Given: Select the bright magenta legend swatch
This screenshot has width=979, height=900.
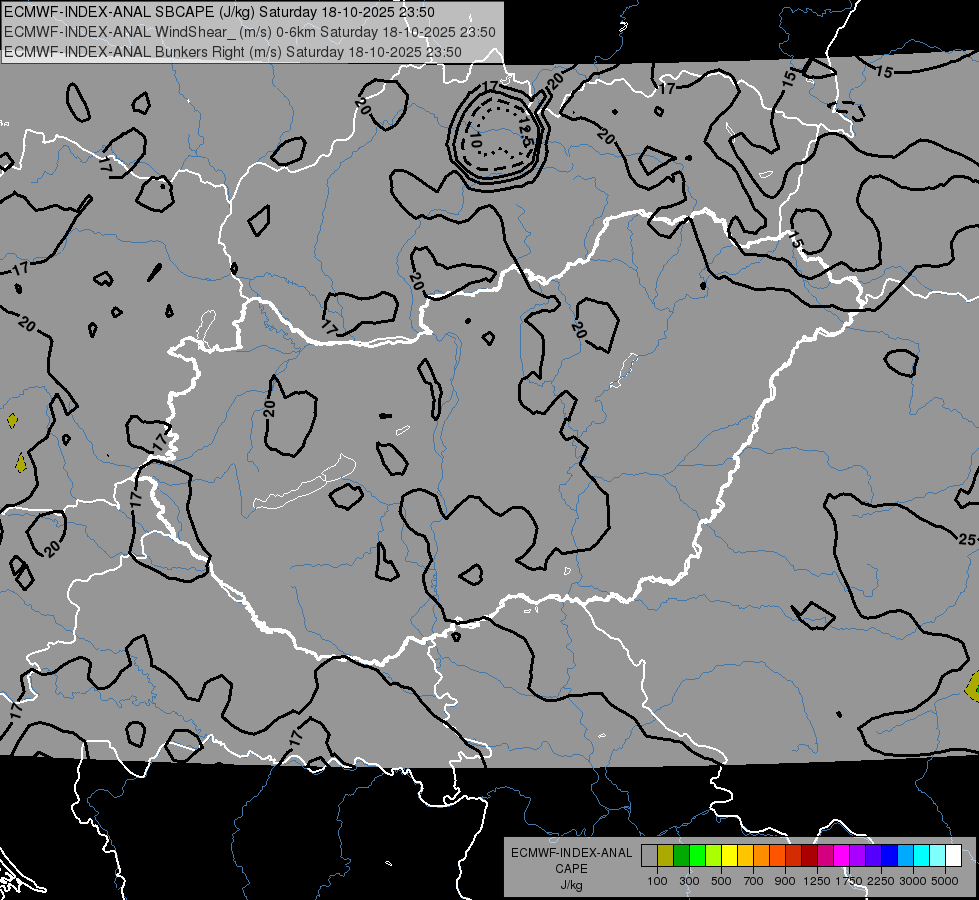Looking at the screenshot, I should pos(842,856).
